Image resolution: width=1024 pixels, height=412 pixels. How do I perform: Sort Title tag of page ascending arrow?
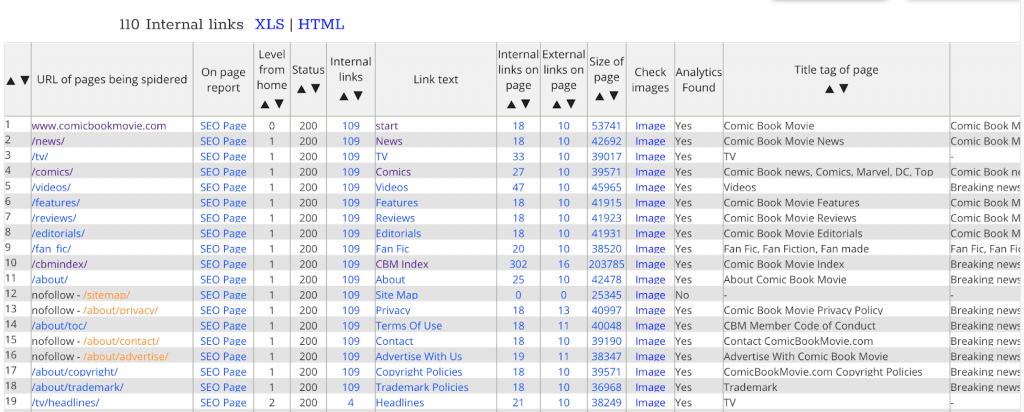[x=829, y=88]
